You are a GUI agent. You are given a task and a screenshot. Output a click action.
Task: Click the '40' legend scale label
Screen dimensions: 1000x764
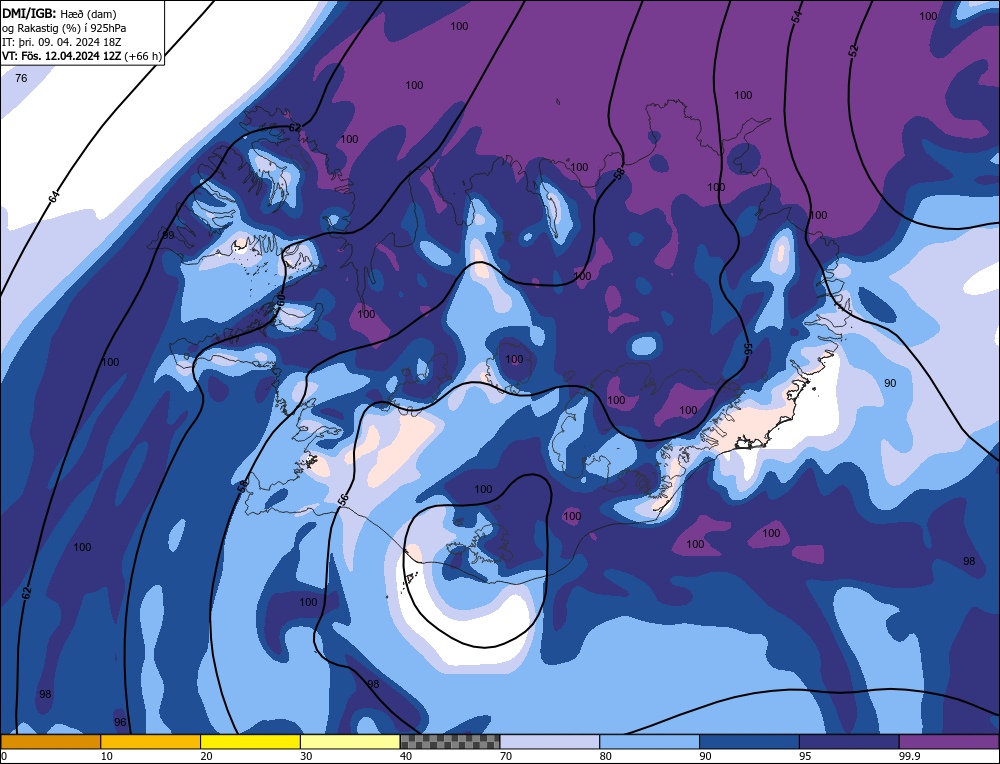tap(406, 756)
